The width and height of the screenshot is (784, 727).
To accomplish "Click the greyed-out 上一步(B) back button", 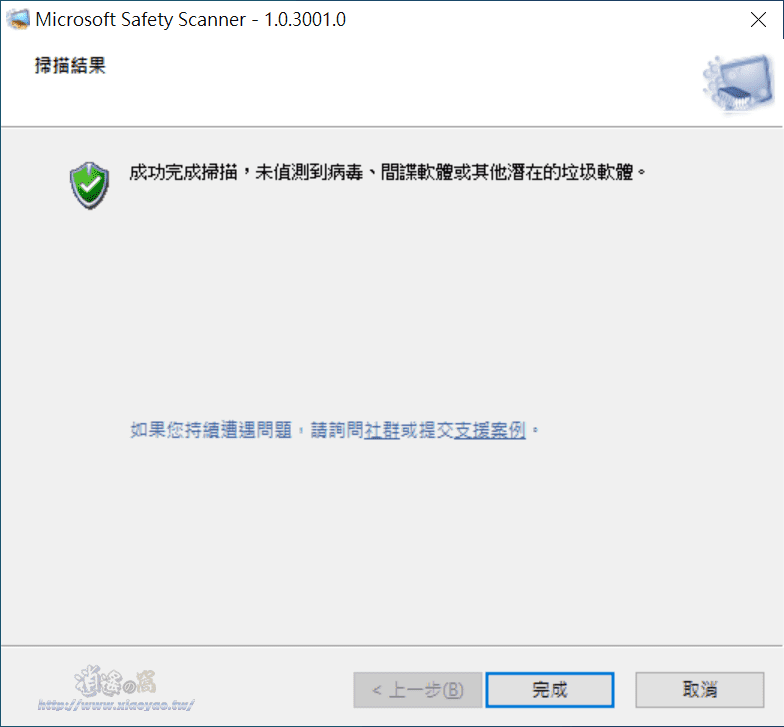I will point(418,690).
